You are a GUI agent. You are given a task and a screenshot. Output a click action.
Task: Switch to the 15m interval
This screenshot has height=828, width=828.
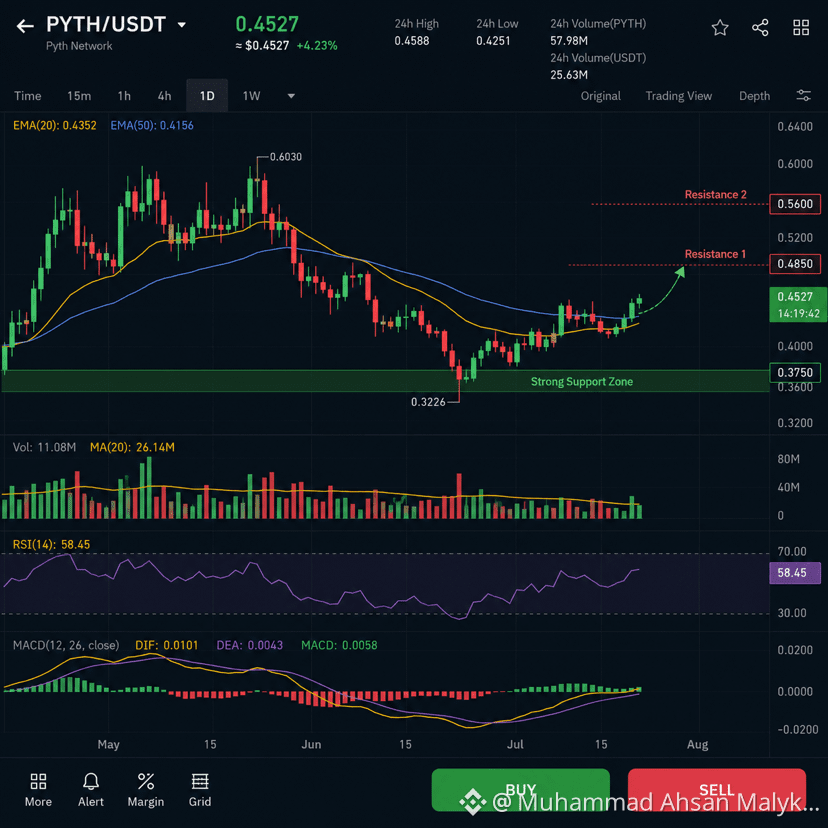point(79,96)
